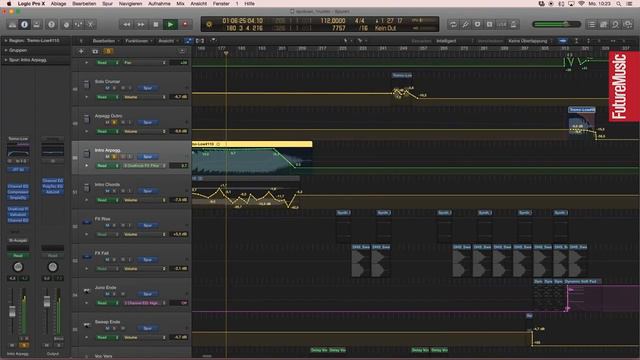Open Intro Chords Volume automation parameter dropdown
The width and height of the screenshot is (640, 360).
click(x=144, y=200)
